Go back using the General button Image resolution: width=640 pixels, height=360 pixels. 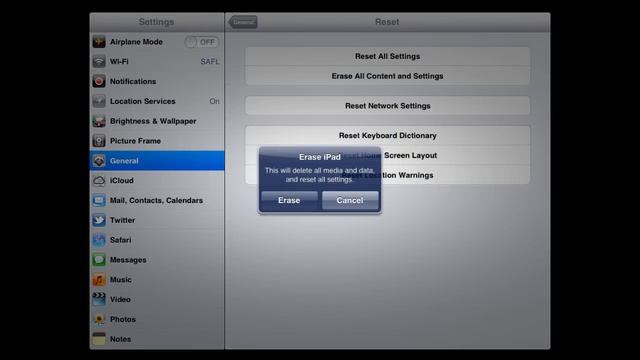pyautogui.click(x=243, y=22)
